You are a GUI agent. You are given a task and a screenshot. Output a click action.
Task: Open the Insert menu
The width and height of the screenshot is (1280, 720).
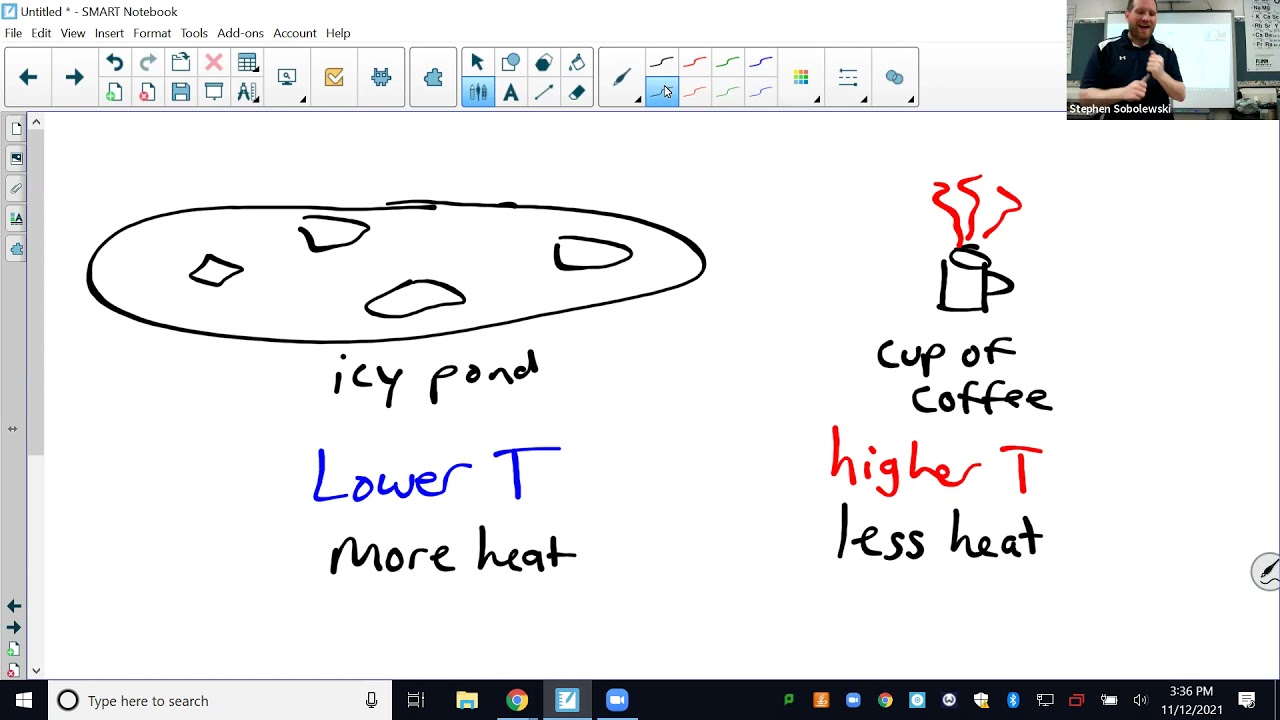click(109, 33)
